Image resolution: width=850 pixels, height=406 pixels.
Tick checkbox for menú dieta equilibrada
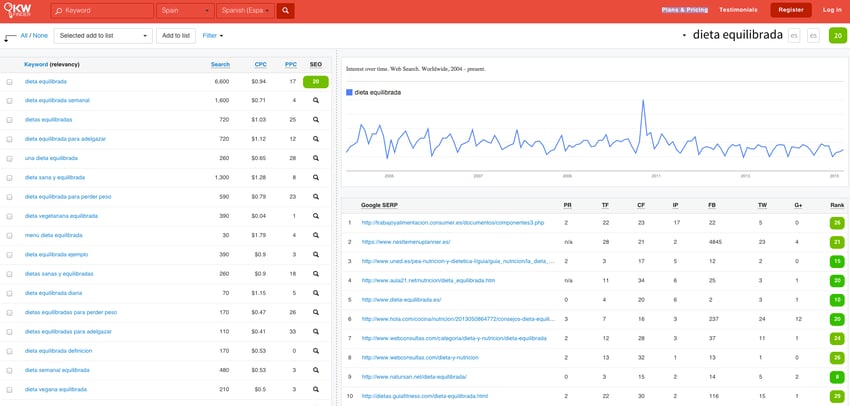(9, 235)
